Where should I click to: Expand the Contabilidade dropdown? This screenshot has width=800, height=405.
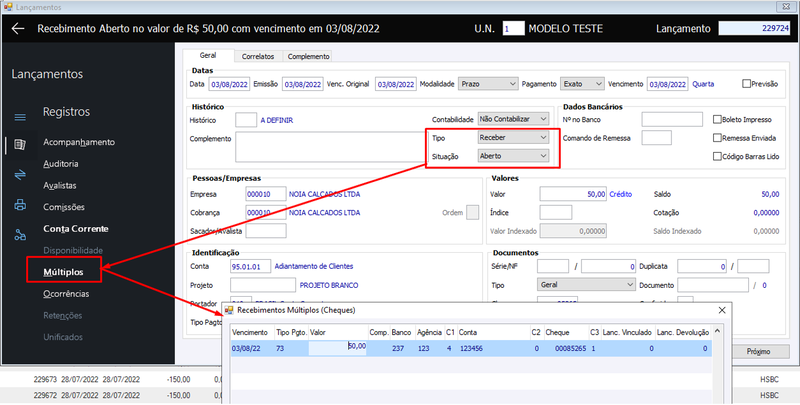(513, 119)
